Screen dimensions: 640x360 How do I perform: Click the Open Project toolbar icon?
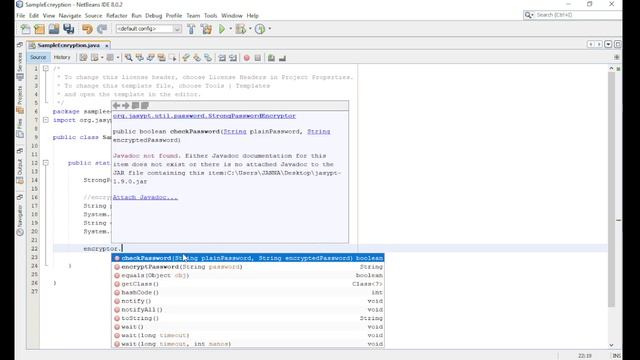coord(54,29)
